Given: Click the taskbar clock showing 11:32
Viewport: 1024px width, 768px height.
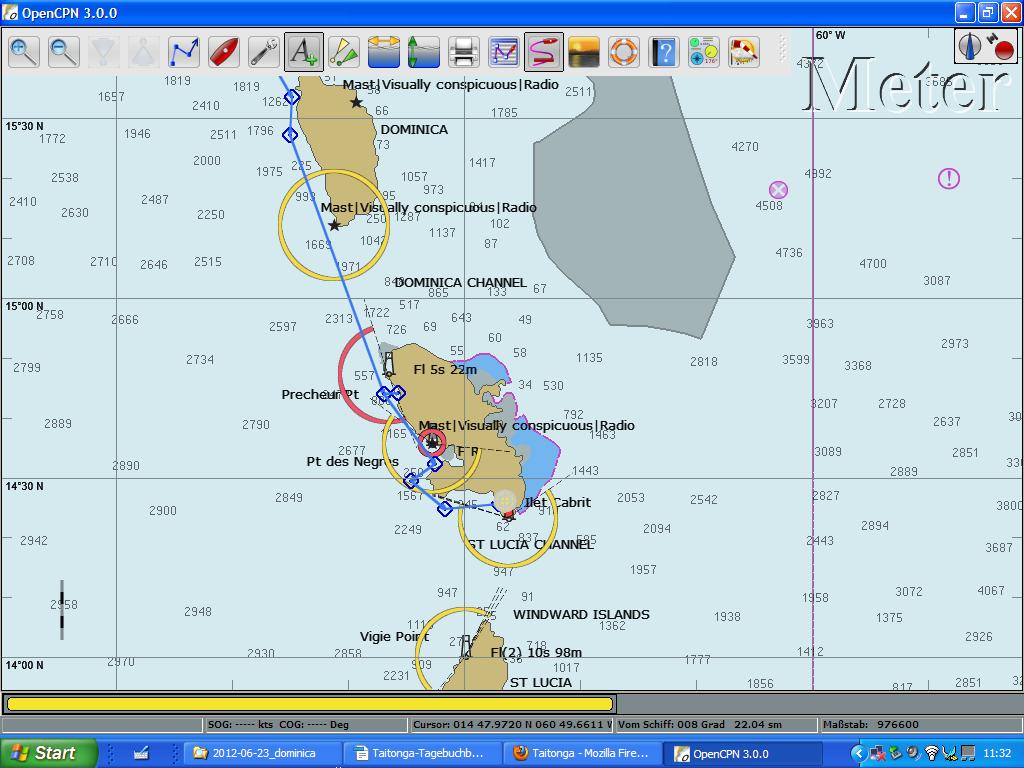Looking at the screenshot, I should 997,753.
